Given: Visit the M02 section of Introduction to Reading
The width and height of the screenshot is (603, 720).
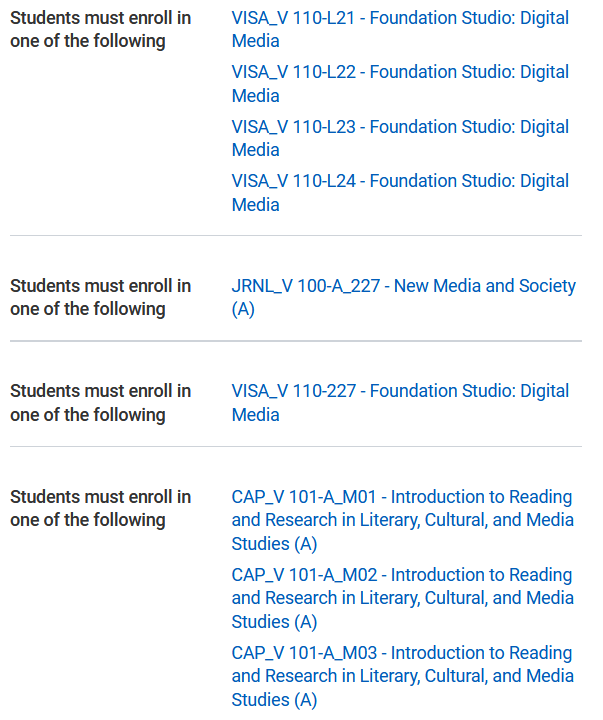Looking at the screenshot, I should [x=403, y=598].
